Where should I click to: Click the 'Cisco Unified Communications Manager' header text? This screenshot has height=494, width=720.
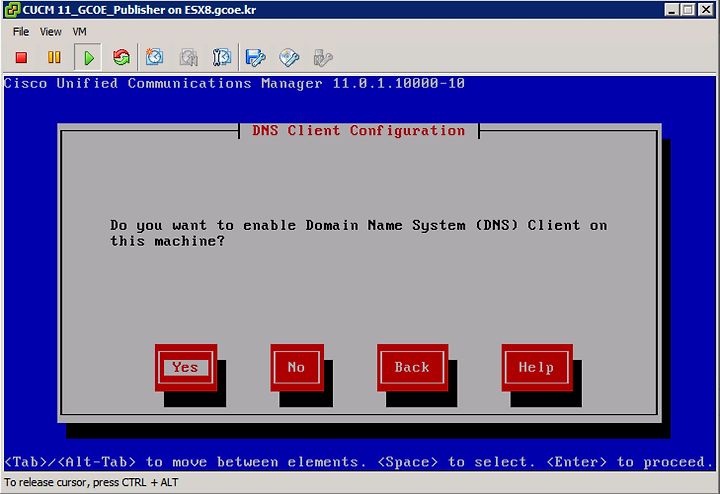click(x=234, y=84)
